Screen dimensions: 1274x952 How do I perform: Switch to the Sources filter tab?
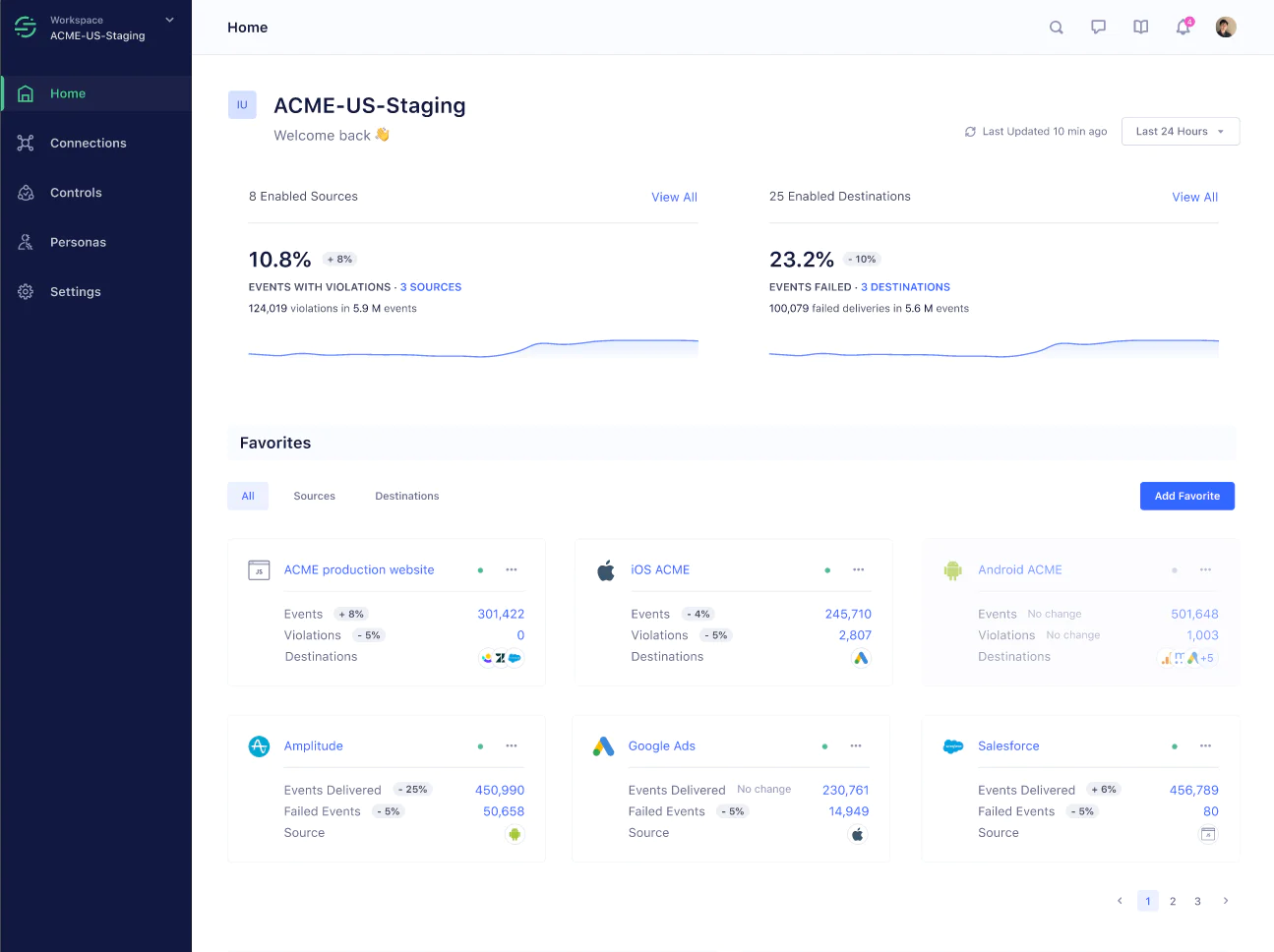314,496
